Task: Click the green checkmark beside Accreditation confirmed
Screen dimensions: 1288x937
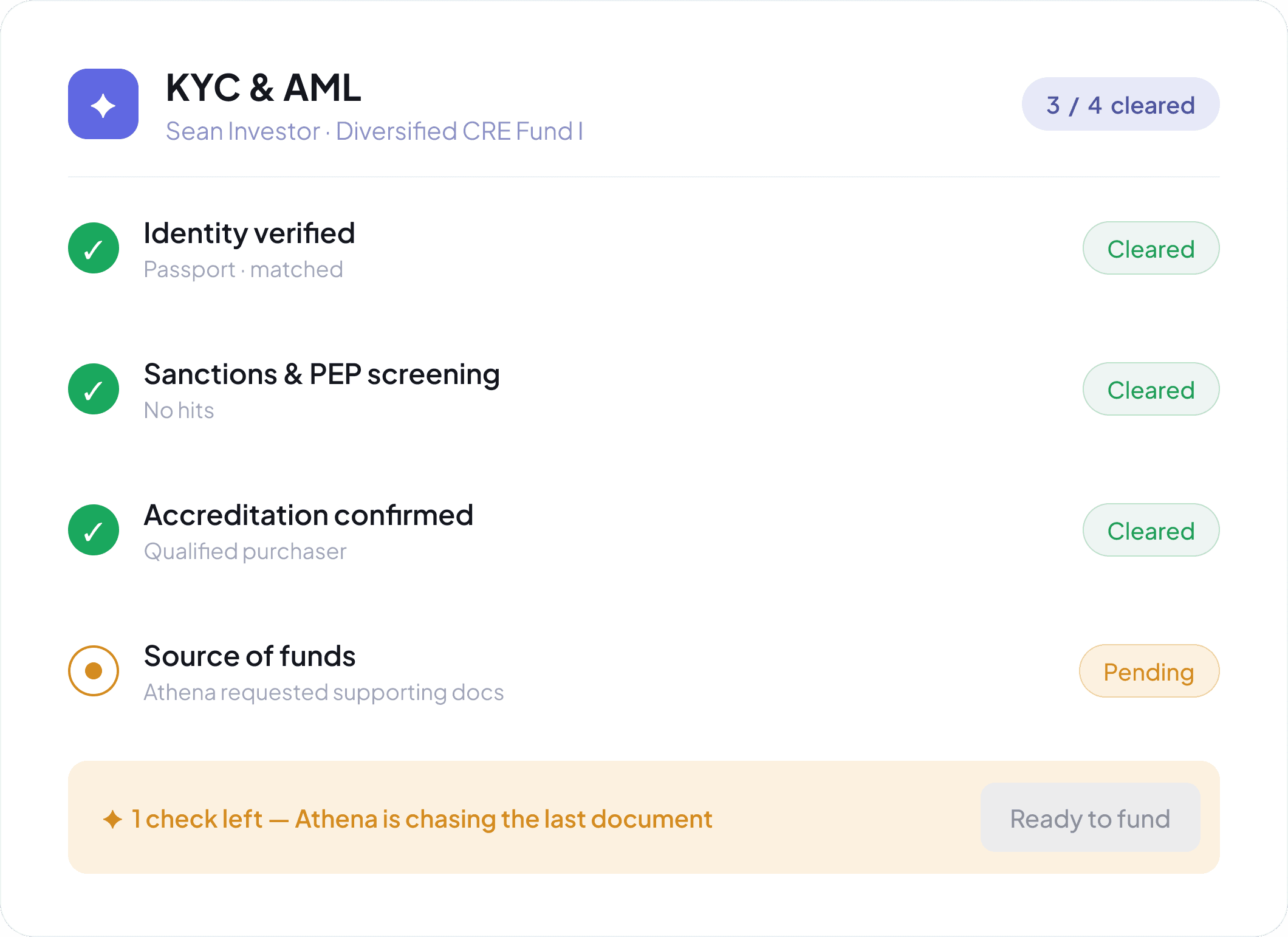Action: pos(94,530)
